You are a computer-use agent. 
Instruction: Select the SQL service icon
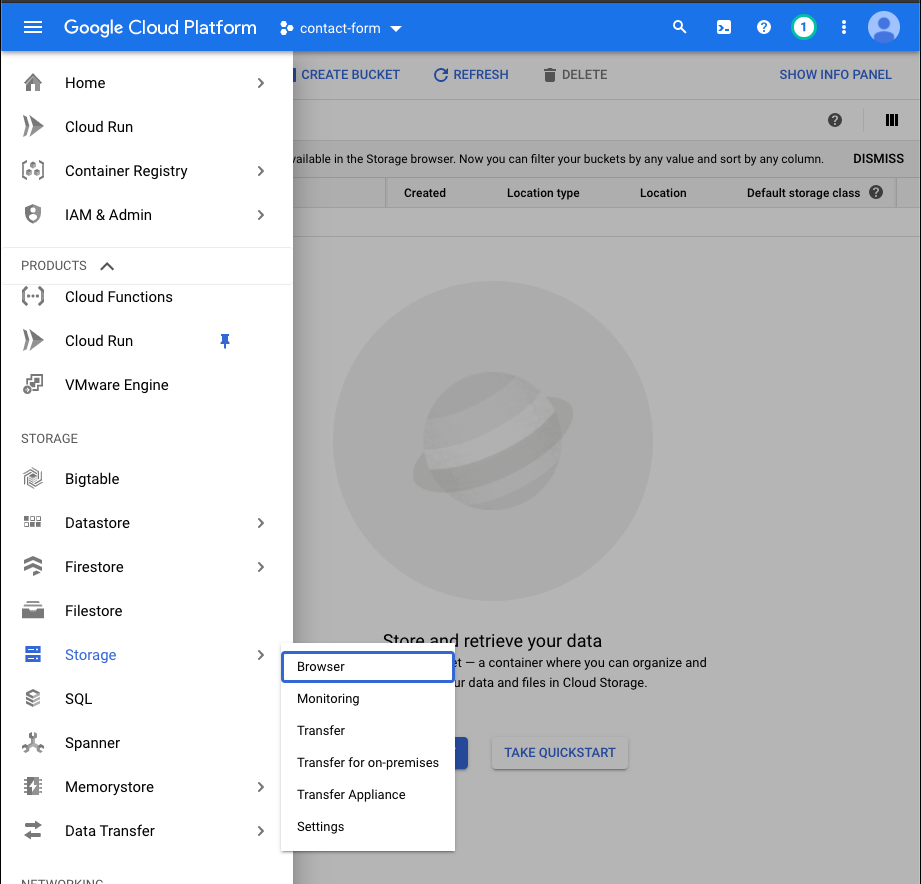[x=33, y=698]
